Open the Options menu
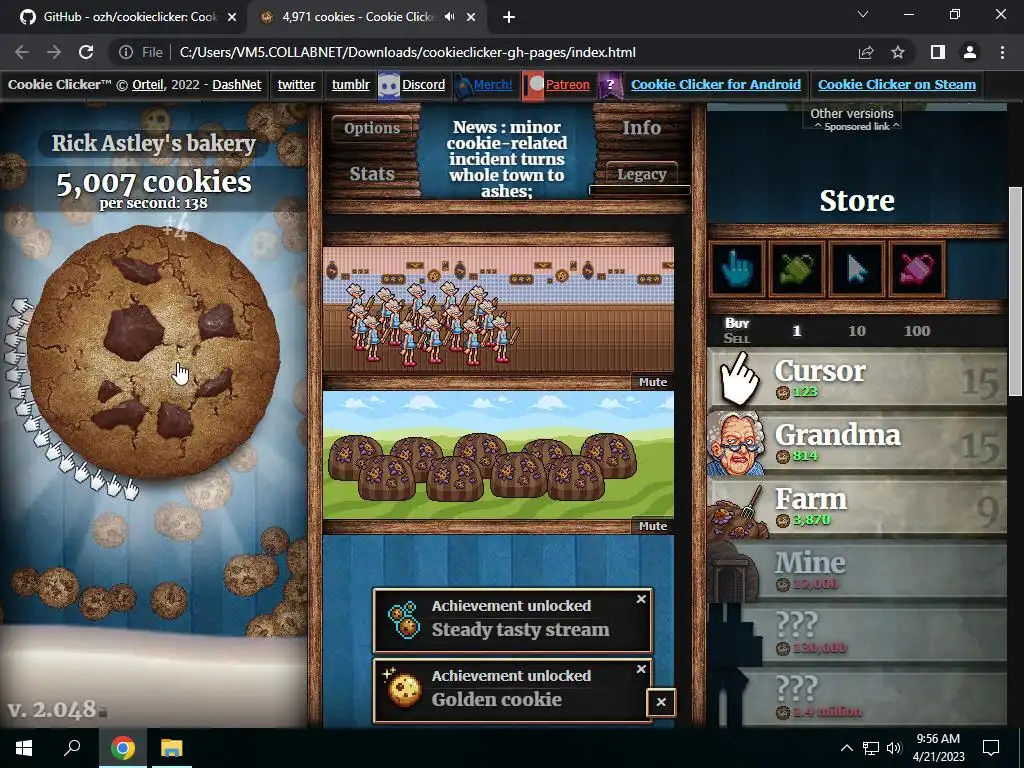This screenshot has height=768, width=1024. 372,128
